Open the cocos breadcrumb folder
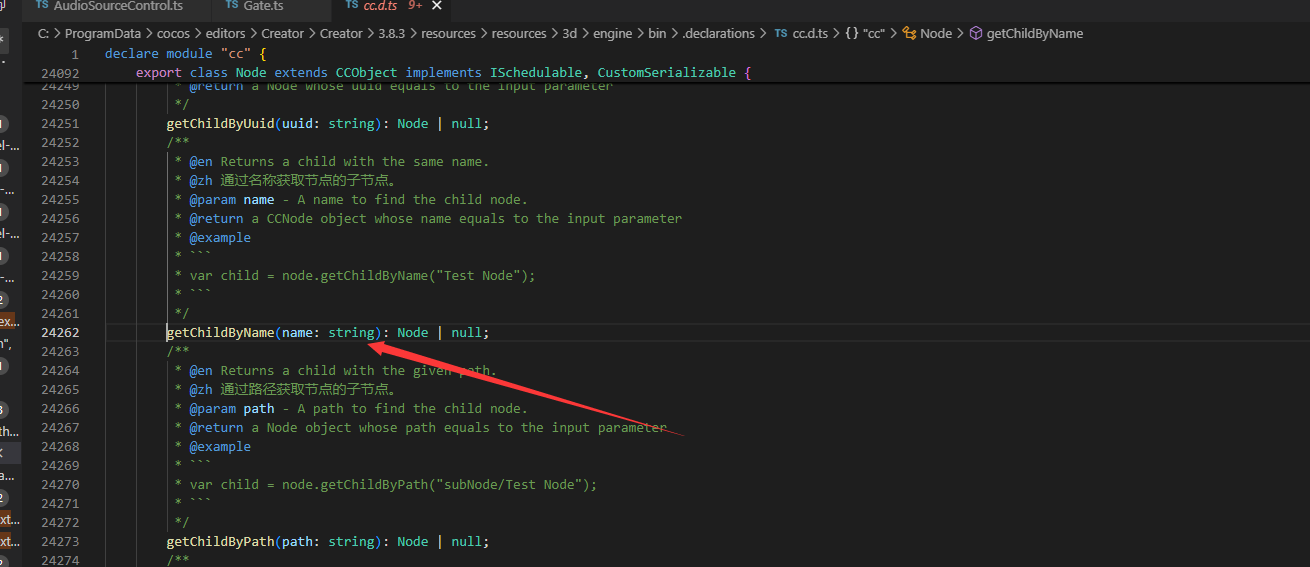This screenshot has height=567, width=1310. [174, 33]
